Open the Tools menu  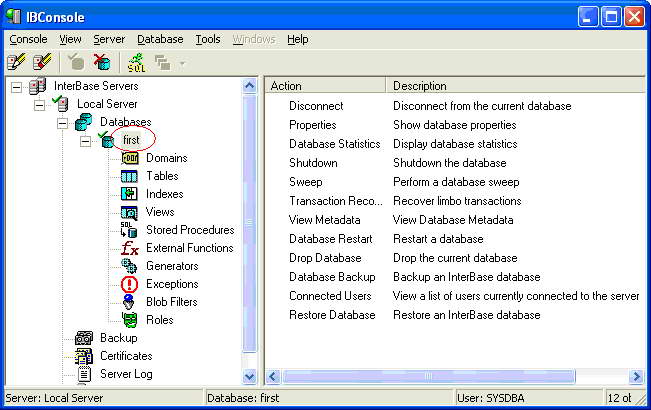(208, 39)
